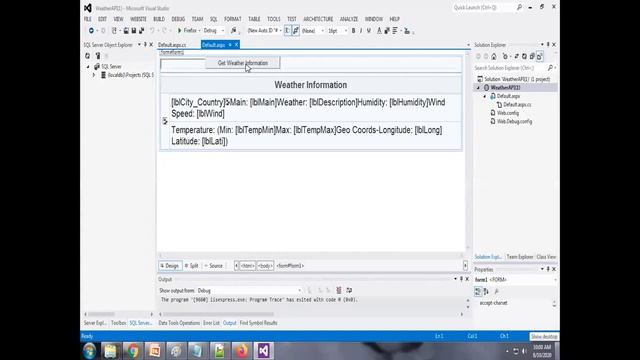The image size is (640, 360).
Task: Switch to Source view tab
Action: (214, 266)
